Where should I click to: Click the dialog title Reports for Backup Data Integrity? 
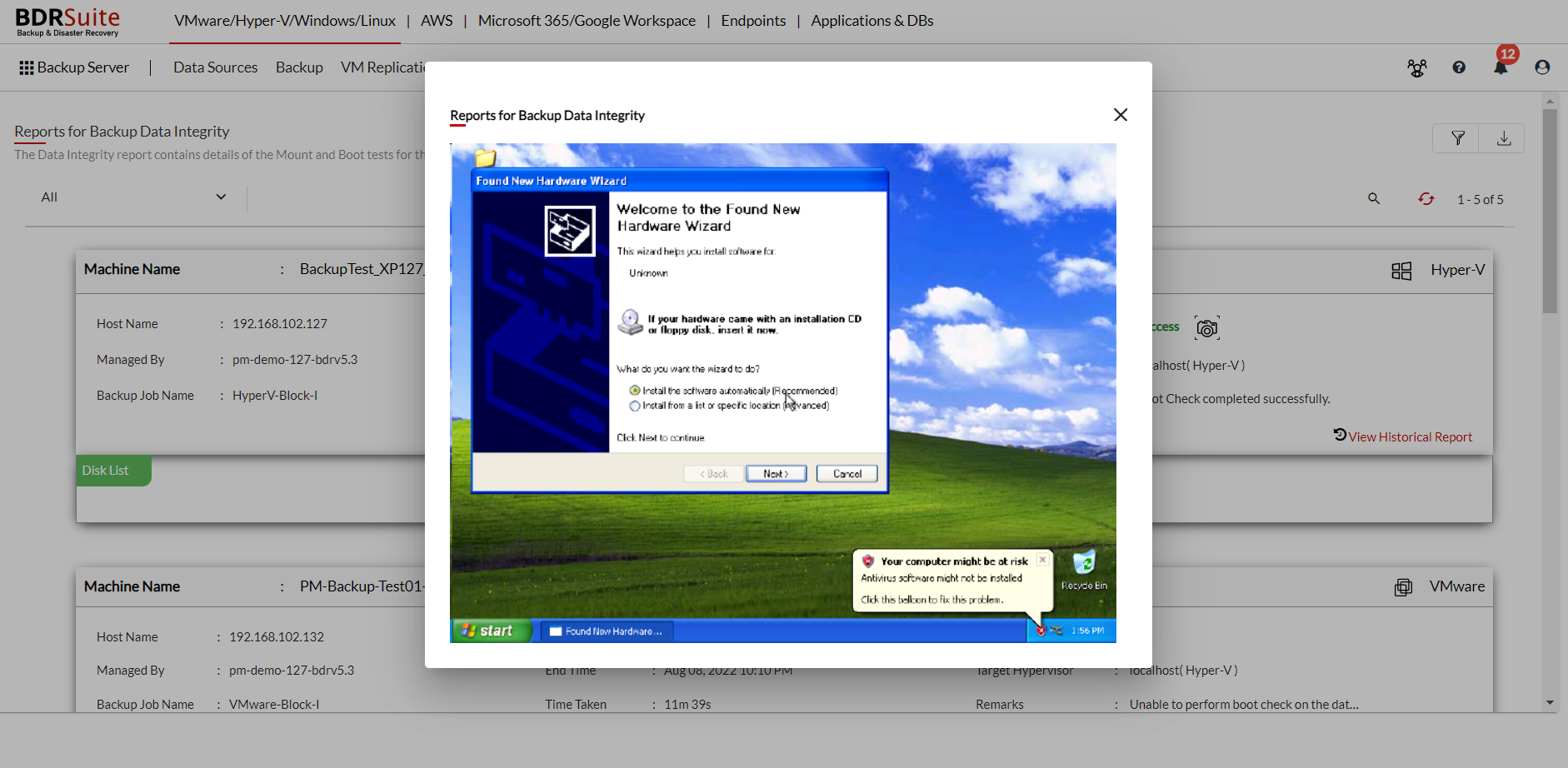point(547,116)
